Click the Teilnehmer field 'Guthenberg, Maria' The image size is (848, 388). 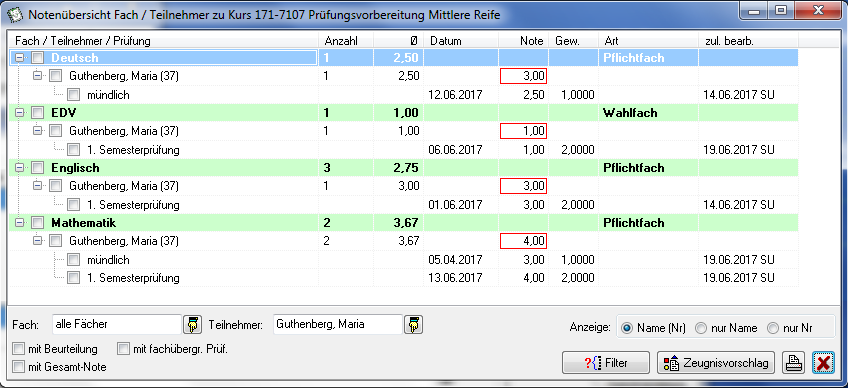pos(338,325)
